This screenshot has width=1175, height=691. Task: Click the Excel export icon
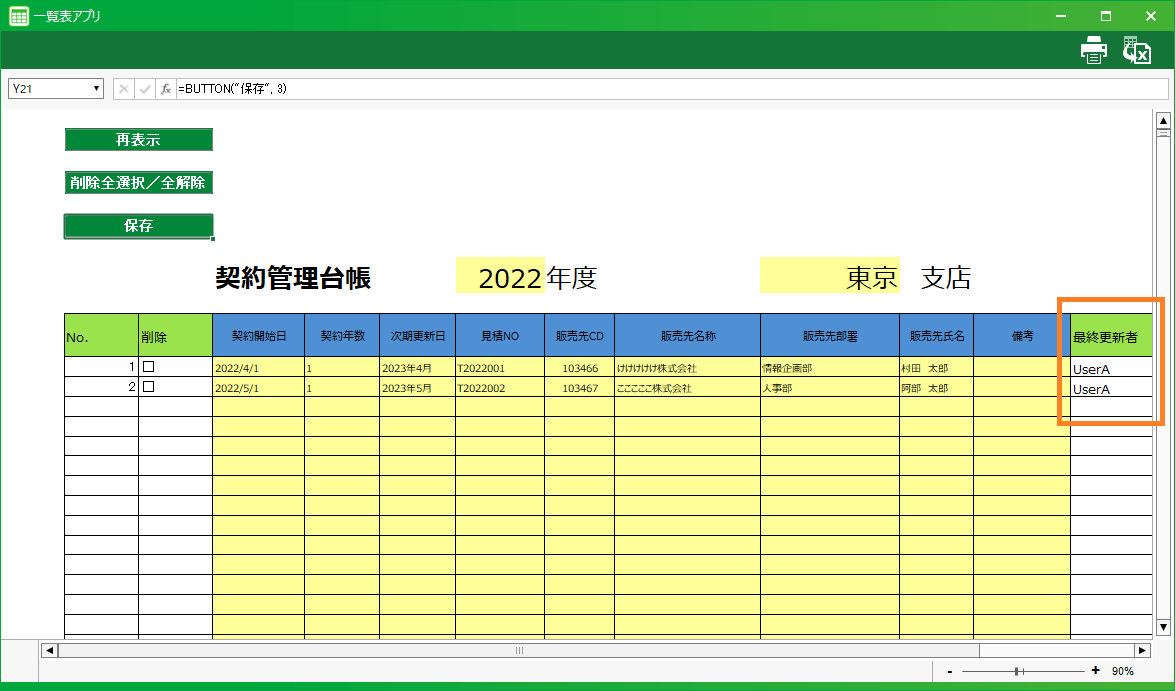coord(1137,50)
